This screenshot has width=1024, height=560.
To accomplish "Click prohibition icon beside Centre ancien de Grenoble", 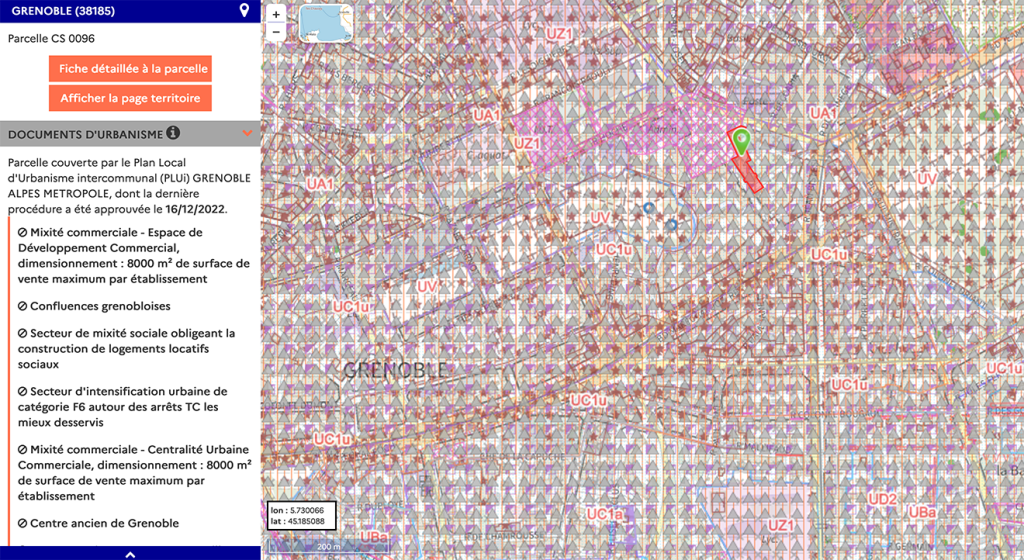I will tap(23, 523).
